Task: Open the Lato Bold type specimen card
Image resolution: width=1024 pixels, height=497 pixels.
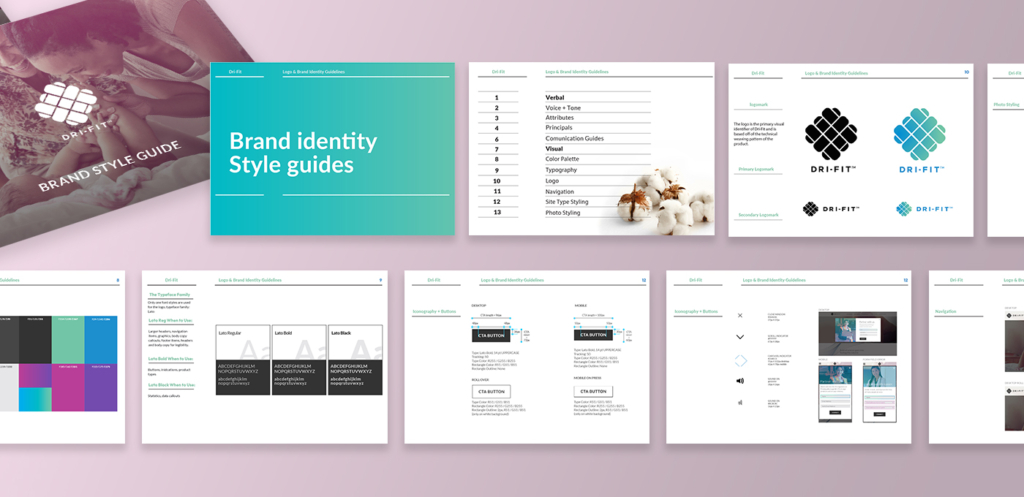Action: pos(299,360)
